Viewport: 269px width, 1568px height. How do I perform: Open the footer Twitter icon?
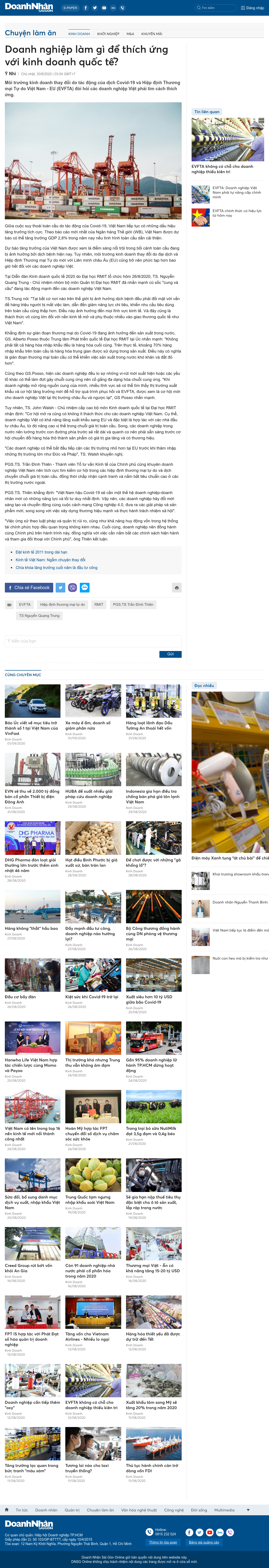pyautogui.click(x=200, y=1532)
